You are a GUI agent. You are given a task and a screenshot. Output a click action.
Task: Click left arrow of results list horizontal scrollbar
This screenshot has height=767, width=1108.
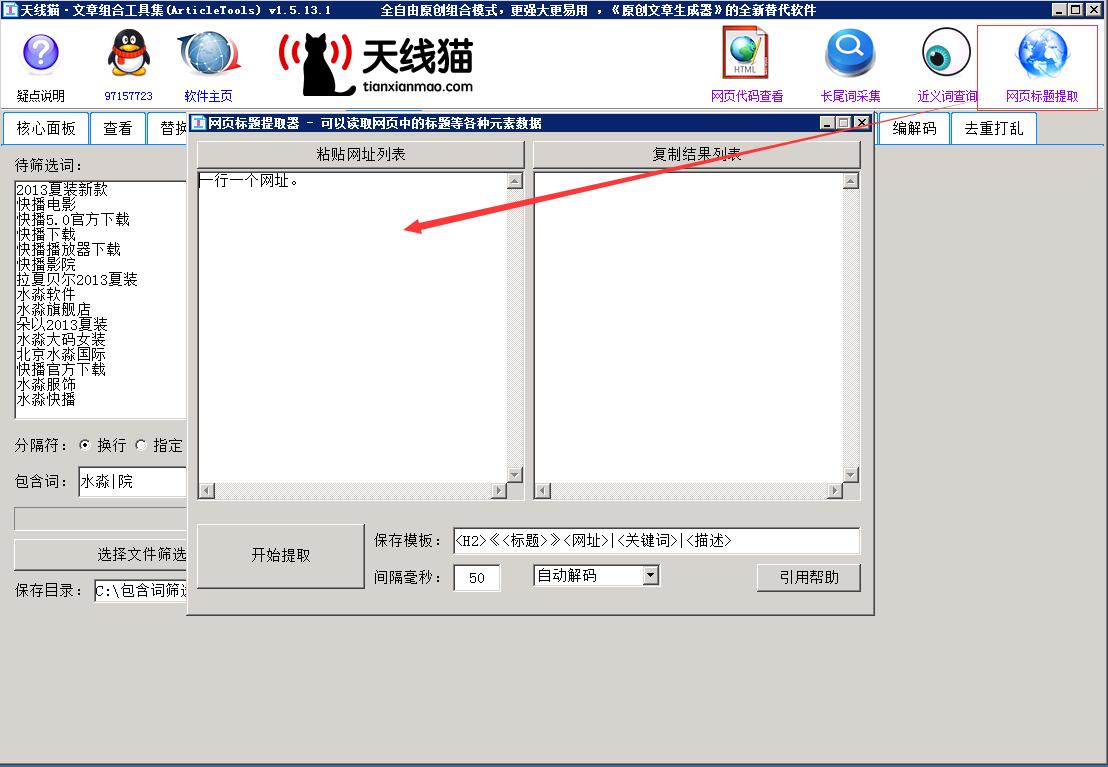(543, 490)
